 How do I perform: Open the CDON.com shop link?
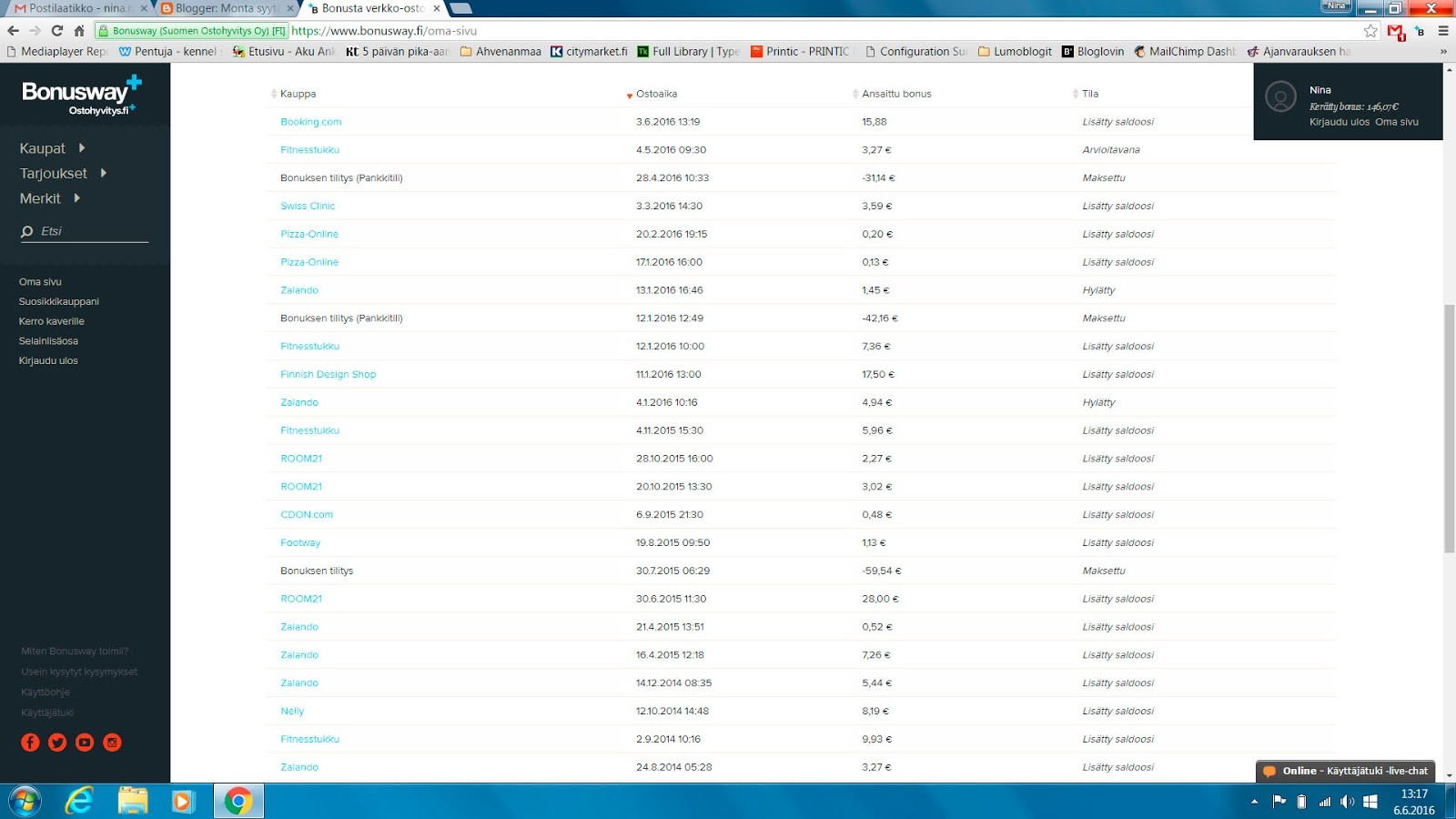(307, 515)
